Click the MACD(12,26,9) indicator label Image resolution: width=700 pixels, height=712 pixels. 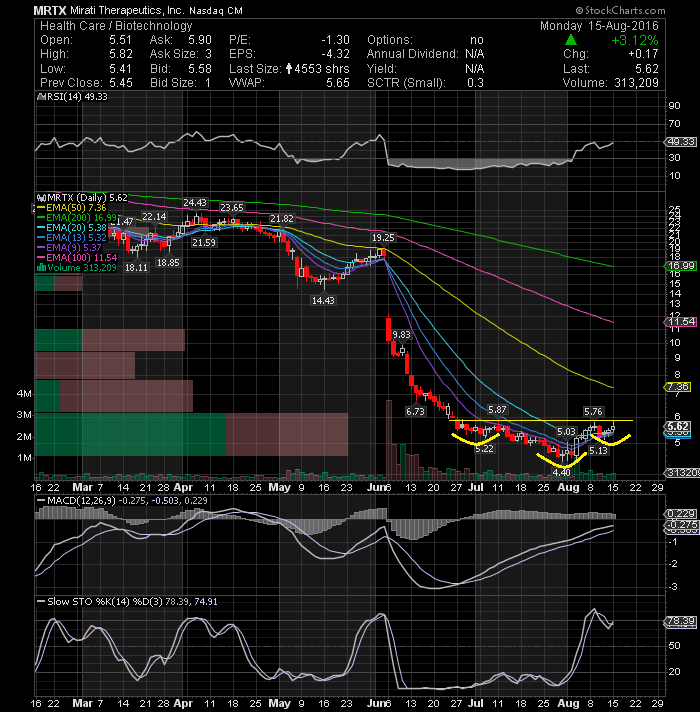(x=82, y=500)
